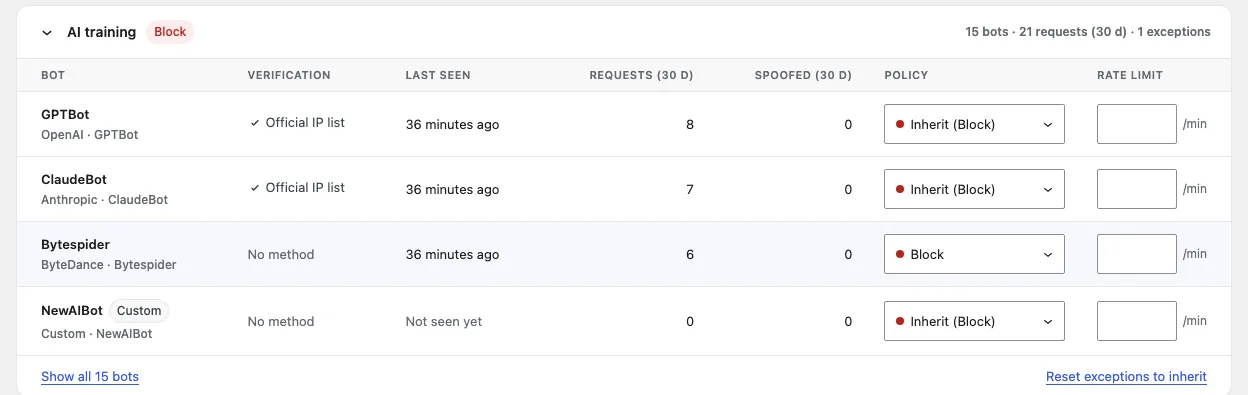The width and height of the screenshot is (1248, 395).
Task: Open GPTBot policy dropdown
Action: [x=974, y=124]
